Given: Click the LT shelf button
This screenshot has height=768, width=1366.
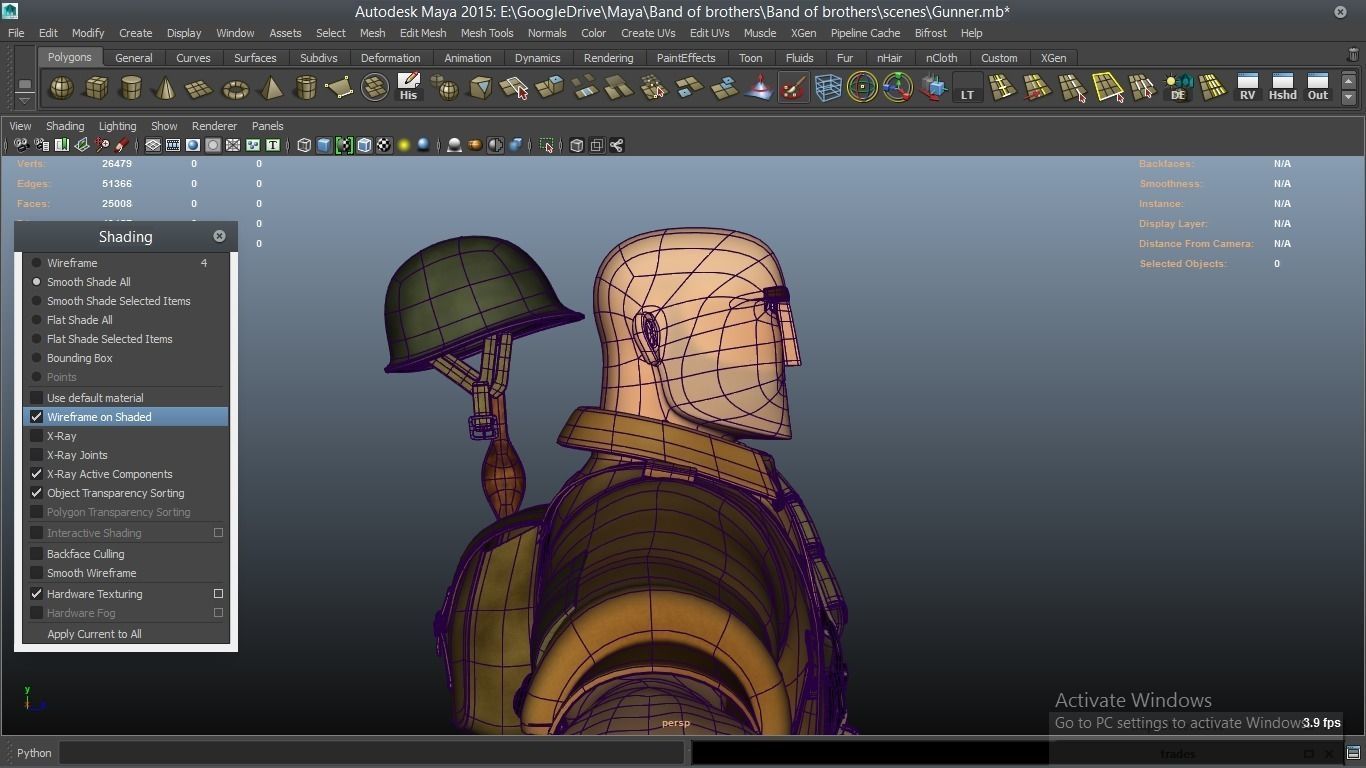Looking at the screenshot, I should [x=967, y=88].
